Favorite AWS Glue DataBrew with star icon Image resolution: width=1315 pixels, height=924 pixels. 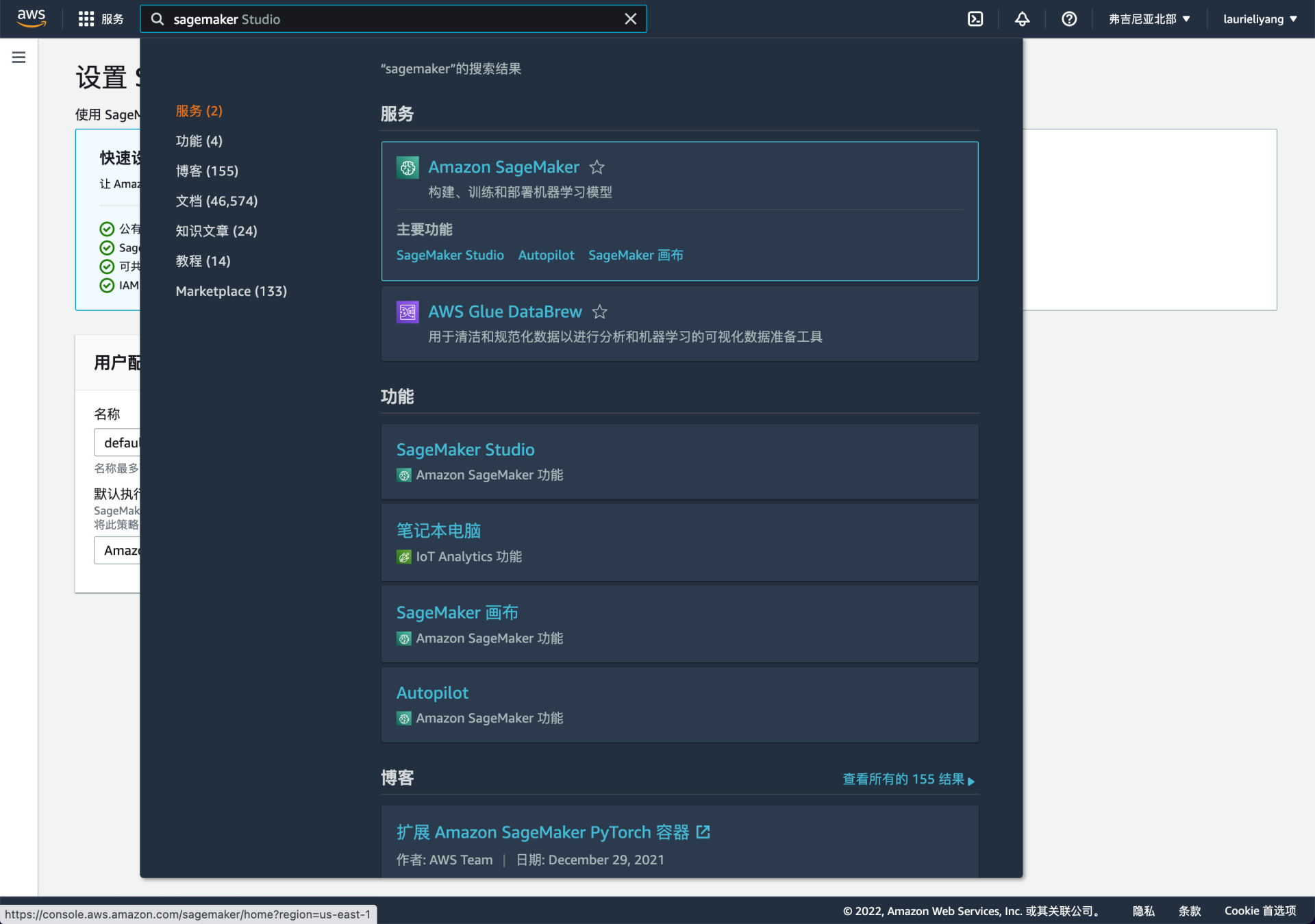(x=600, y=312)
